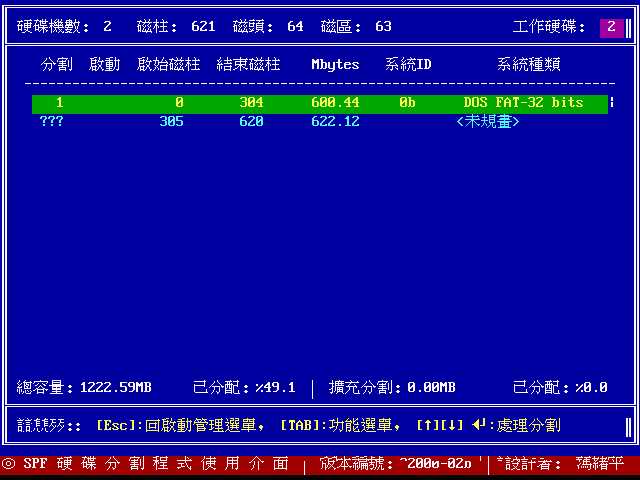Click the circle icon beside SPF title
This screenshot has width=640, height=480.
pyautogui.click(x=8, y=464)
